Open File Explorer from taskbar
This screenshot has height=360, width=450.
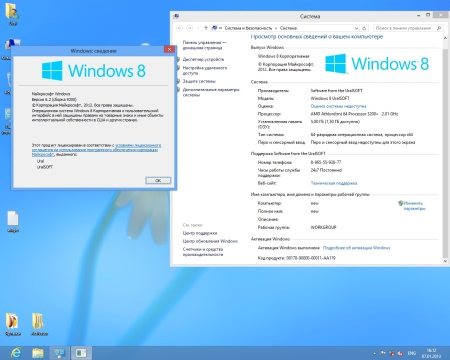coord(38,353)
